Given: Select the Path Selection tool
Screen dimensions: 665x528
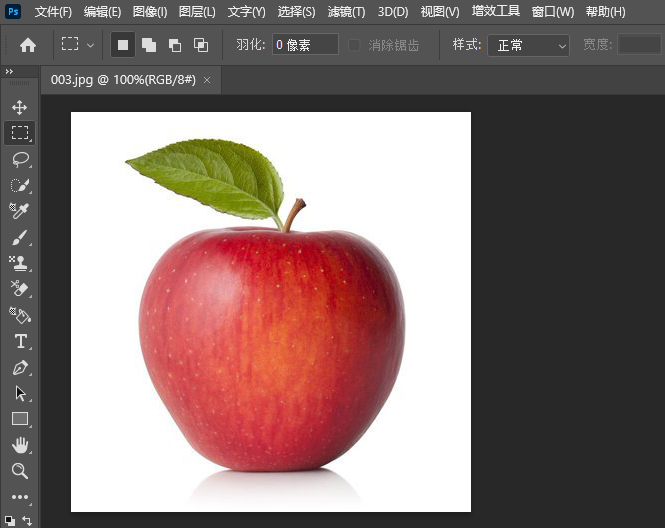Looking at the screenshot, I should 20,394.
